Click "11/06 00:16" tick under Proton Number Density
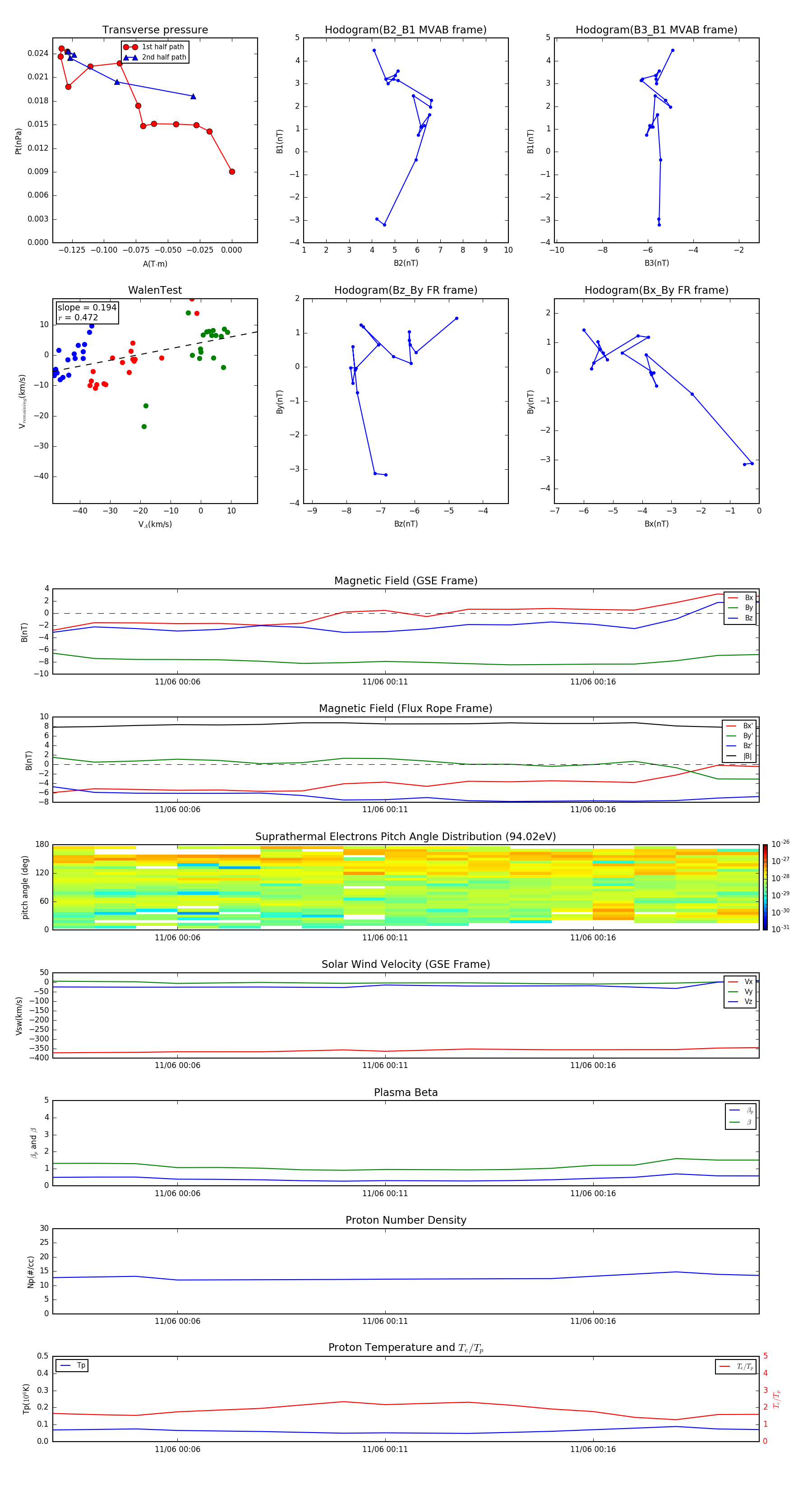This screenshot has height=1489, width=812. coord(593,1321)
